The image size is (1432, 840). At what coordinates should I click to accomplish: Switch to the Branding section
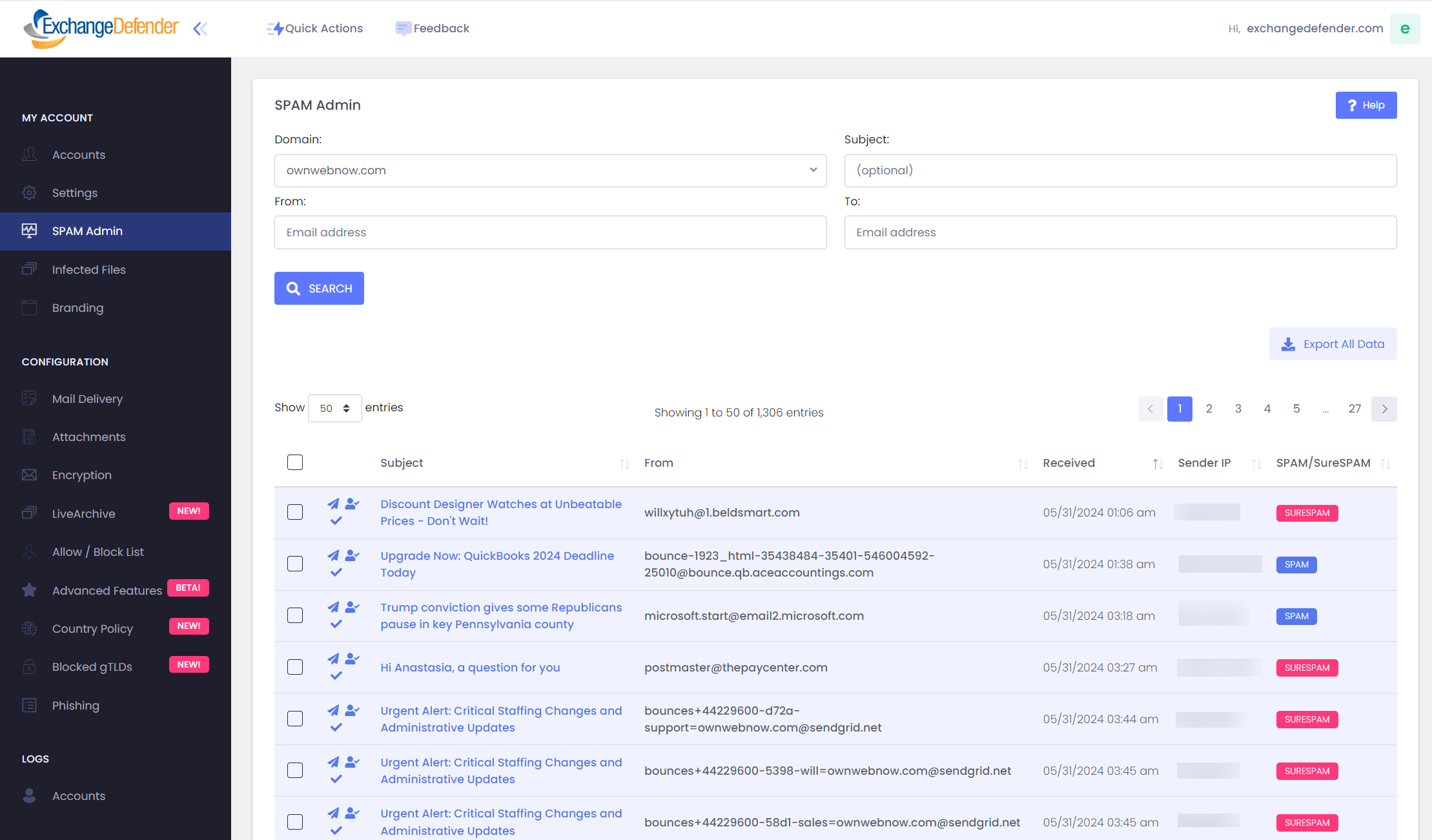(x=77, y=307)
